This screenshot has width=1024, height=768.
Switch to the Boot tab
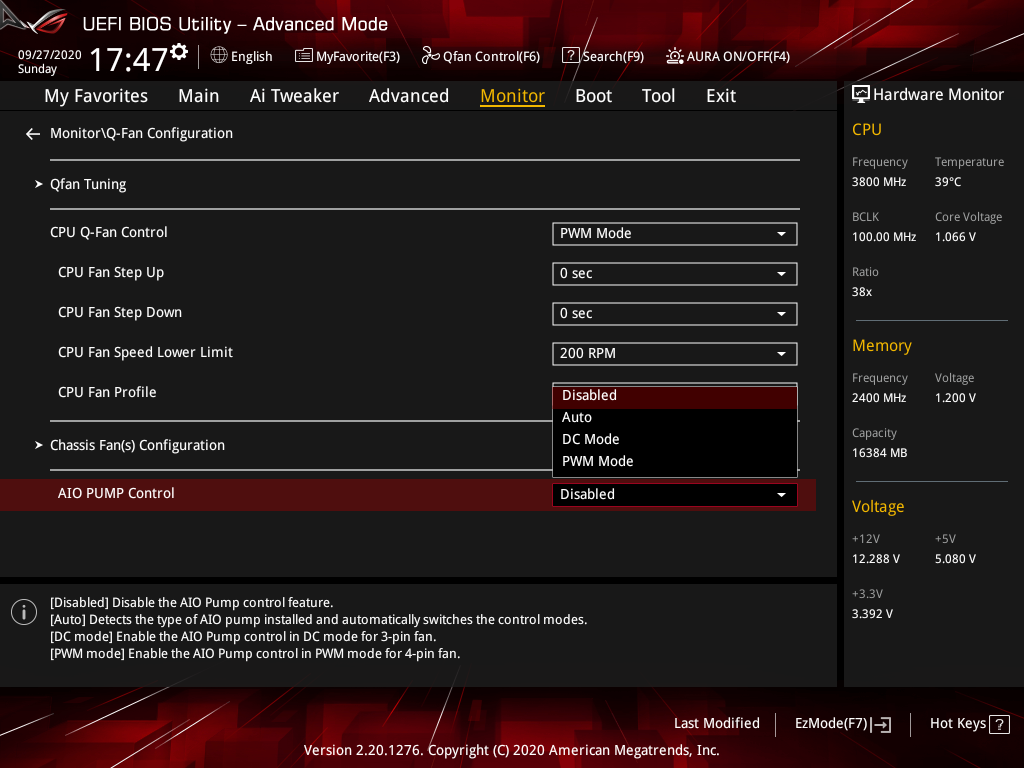coord(594,96)
